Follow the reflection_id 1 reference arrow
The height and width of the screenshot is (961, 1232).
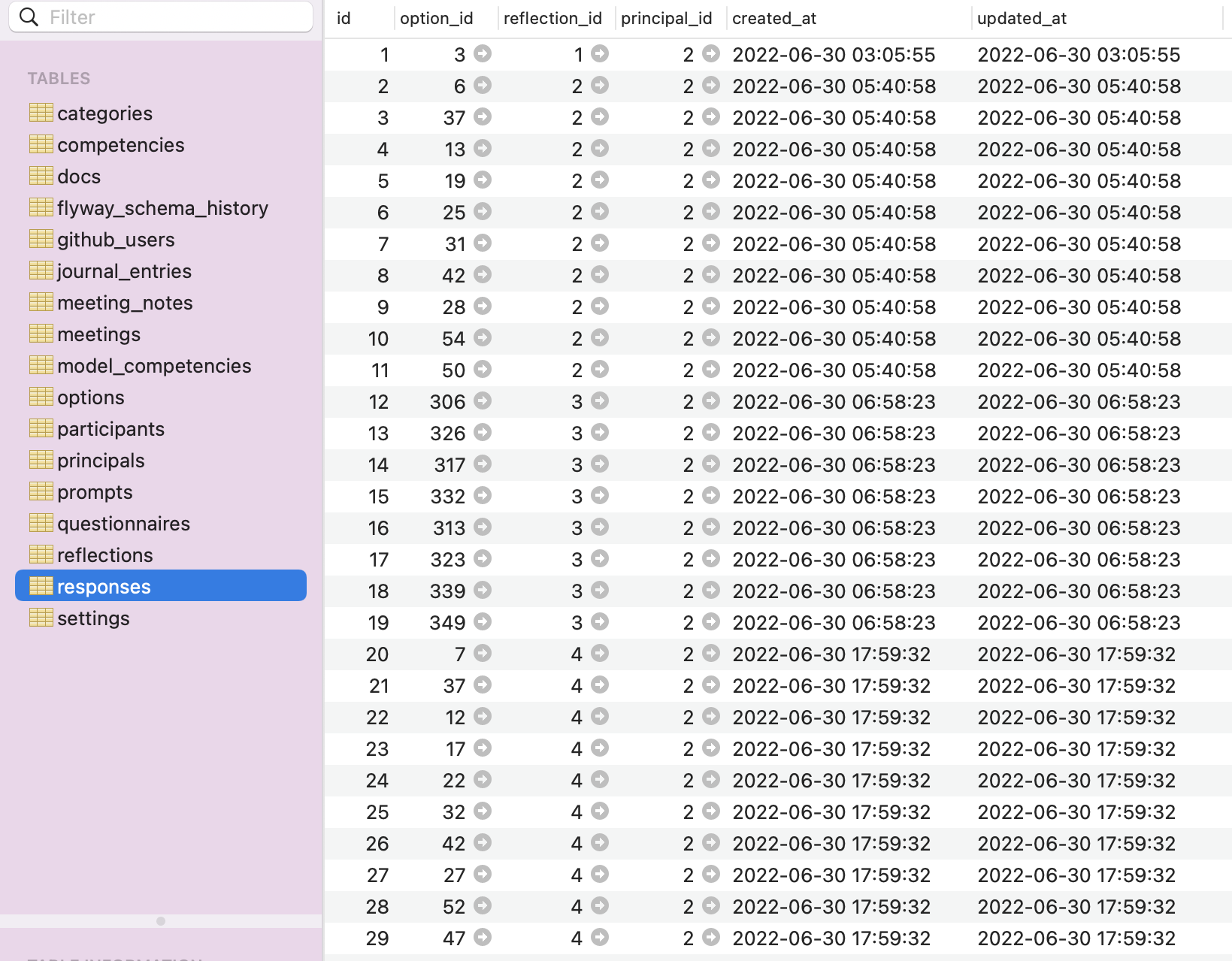[x=599, y=55]
